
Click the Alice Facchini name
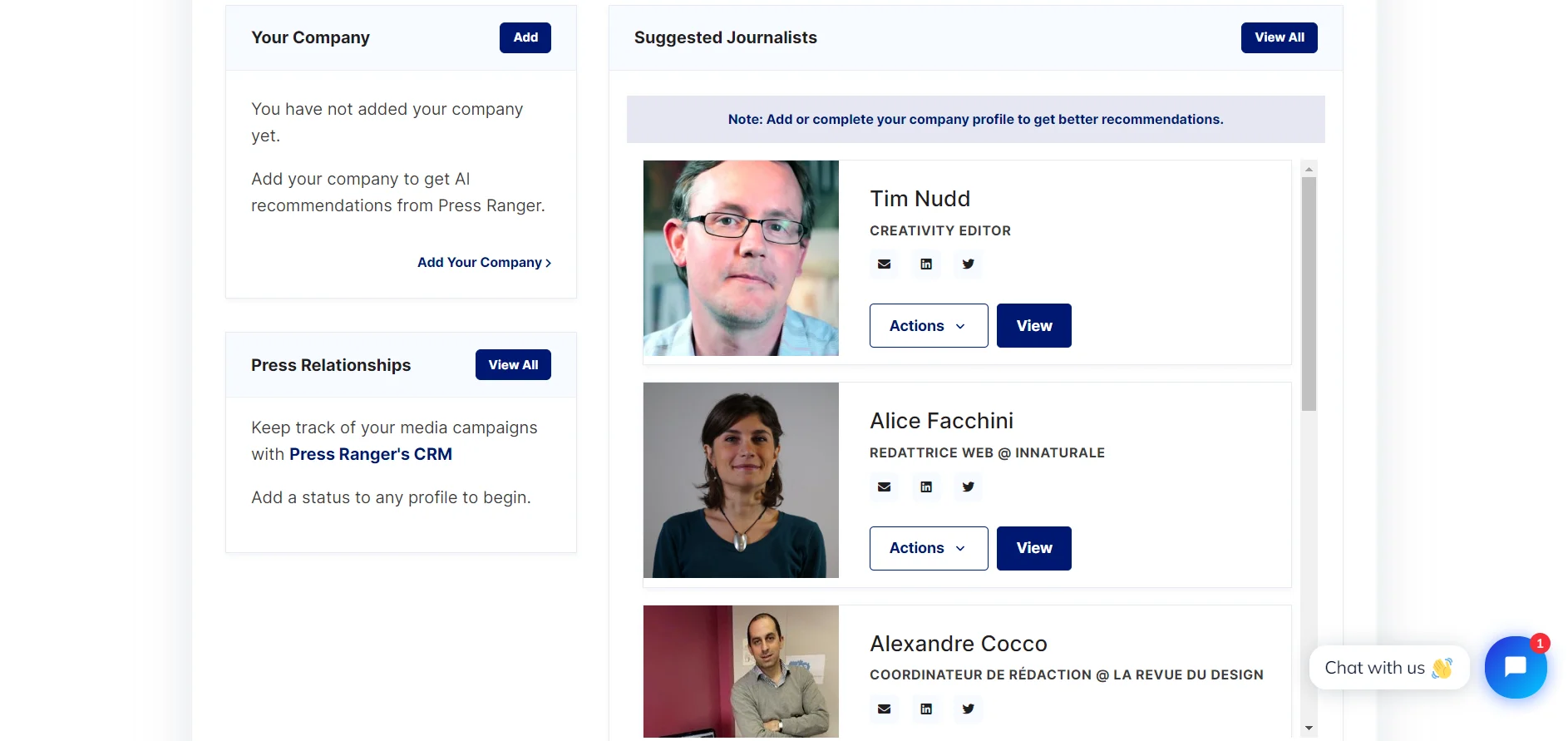tap(942, 421)
